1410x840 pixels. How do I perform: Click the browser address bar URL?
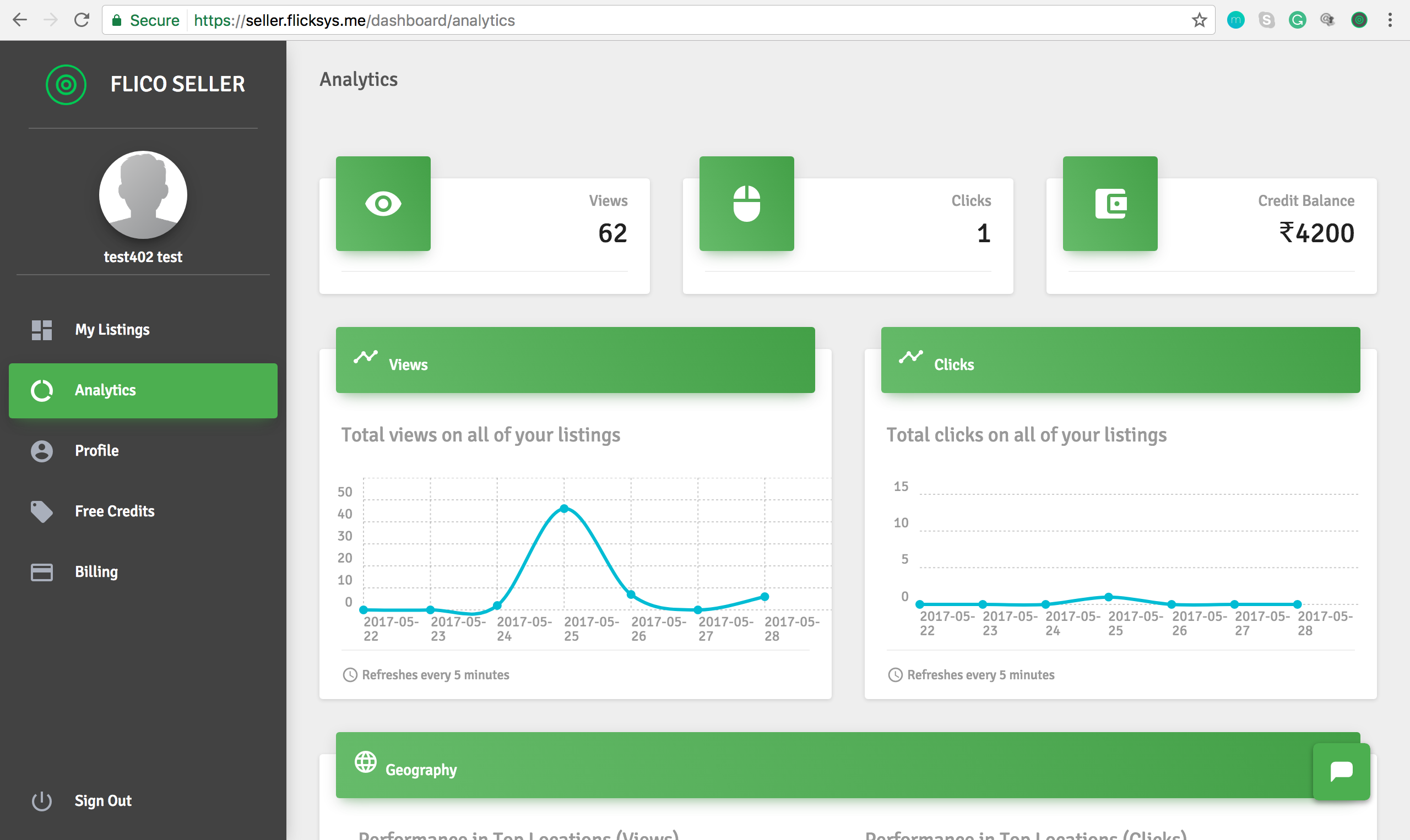[x=354, y=20]
